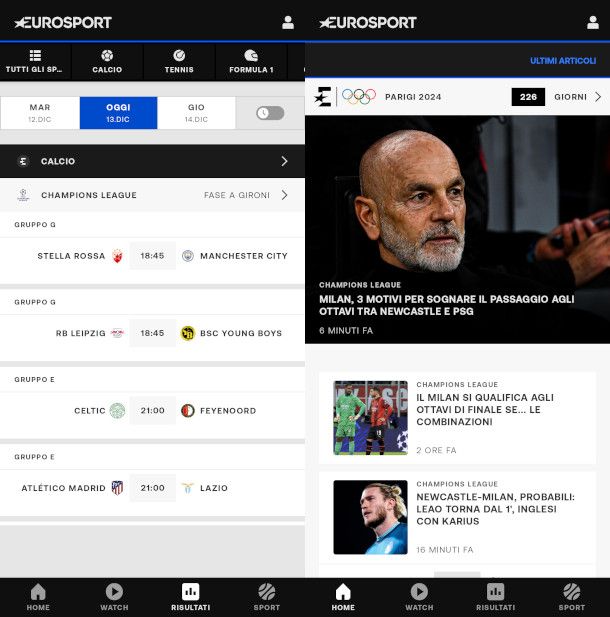Select Tennis racket icon in sports bar

179,55
